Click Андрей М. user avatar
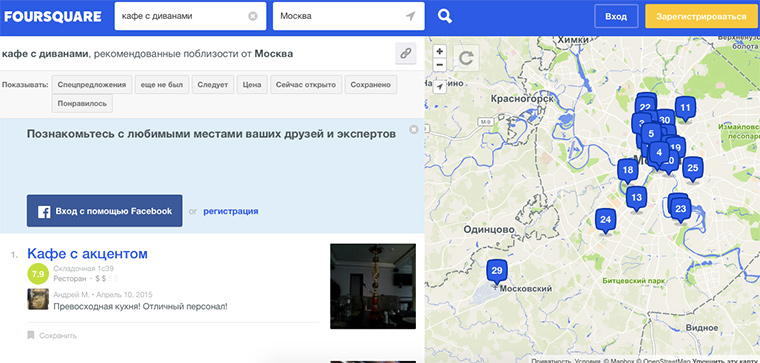The image size is (760, 363). tap(38, 299)
